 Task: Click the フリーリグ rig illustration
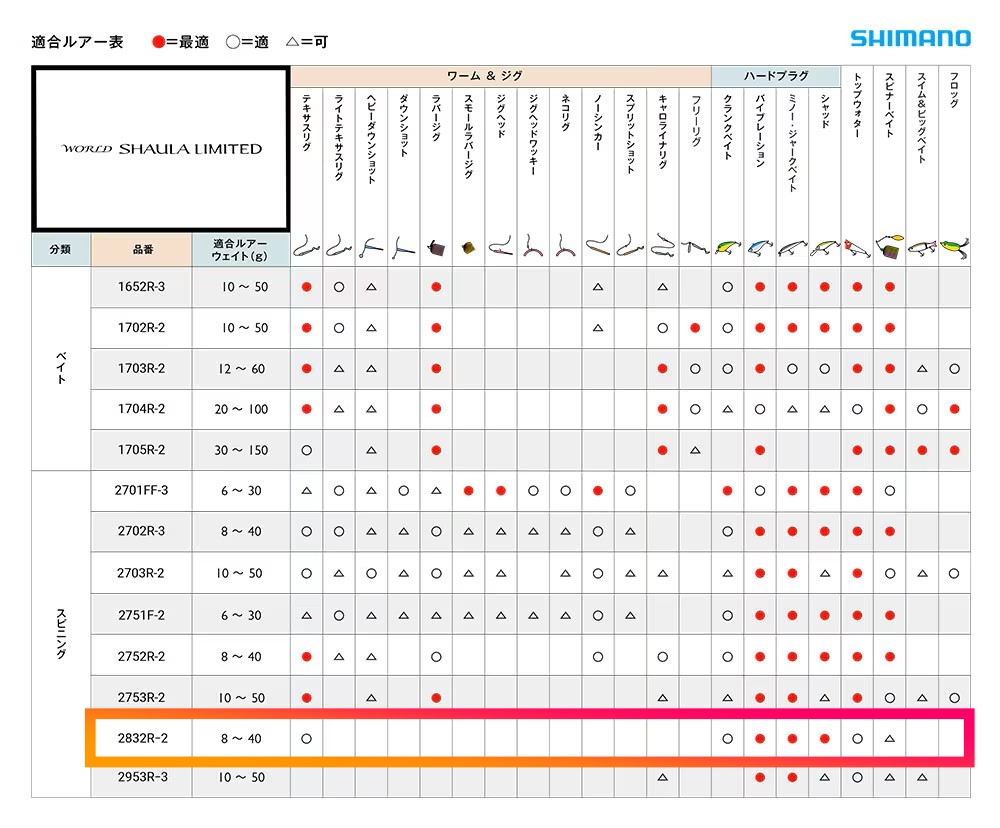pos(695,247)
